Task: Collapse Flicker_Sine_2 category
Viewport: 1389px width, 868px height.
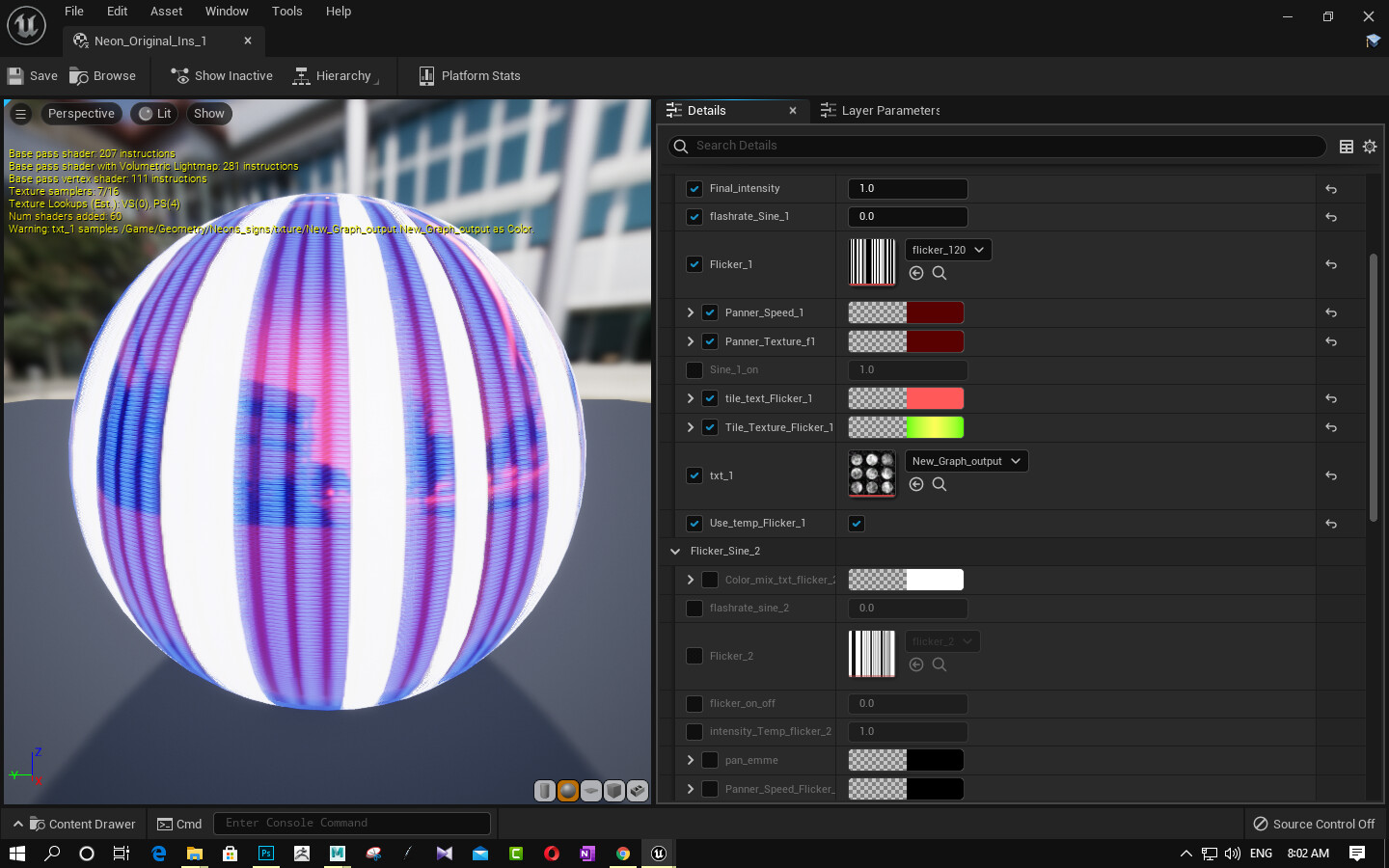Action: click(675, 552)
